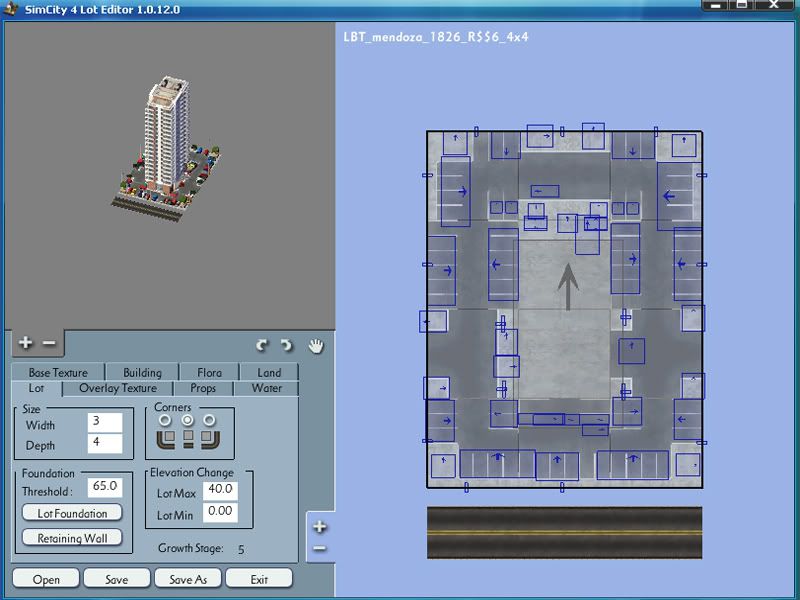800x600 pixels.
Task: Click the Lot Foundation button
Action: (72, 513)
